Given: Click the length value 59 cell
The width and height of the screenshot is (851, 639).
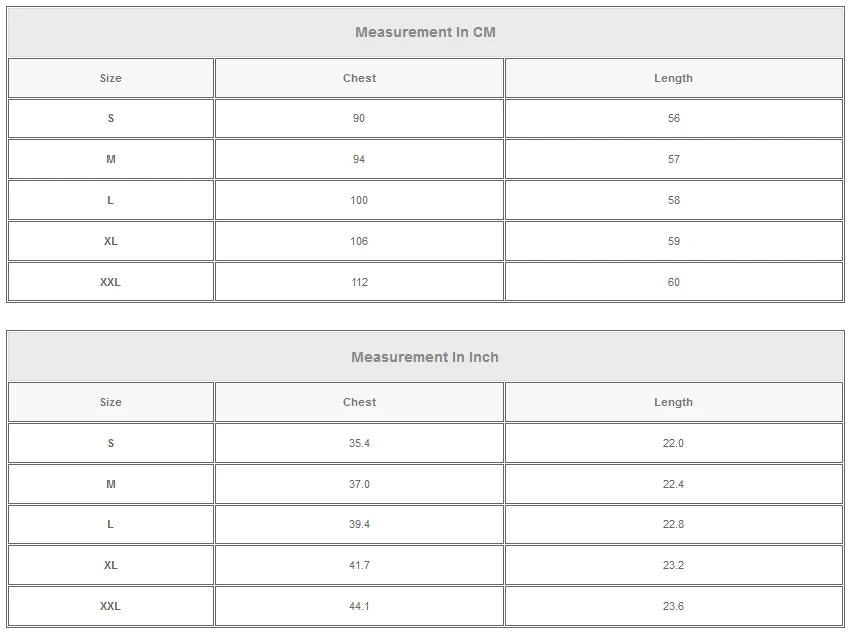Looking at the screenshot, I should coord(673,241).
